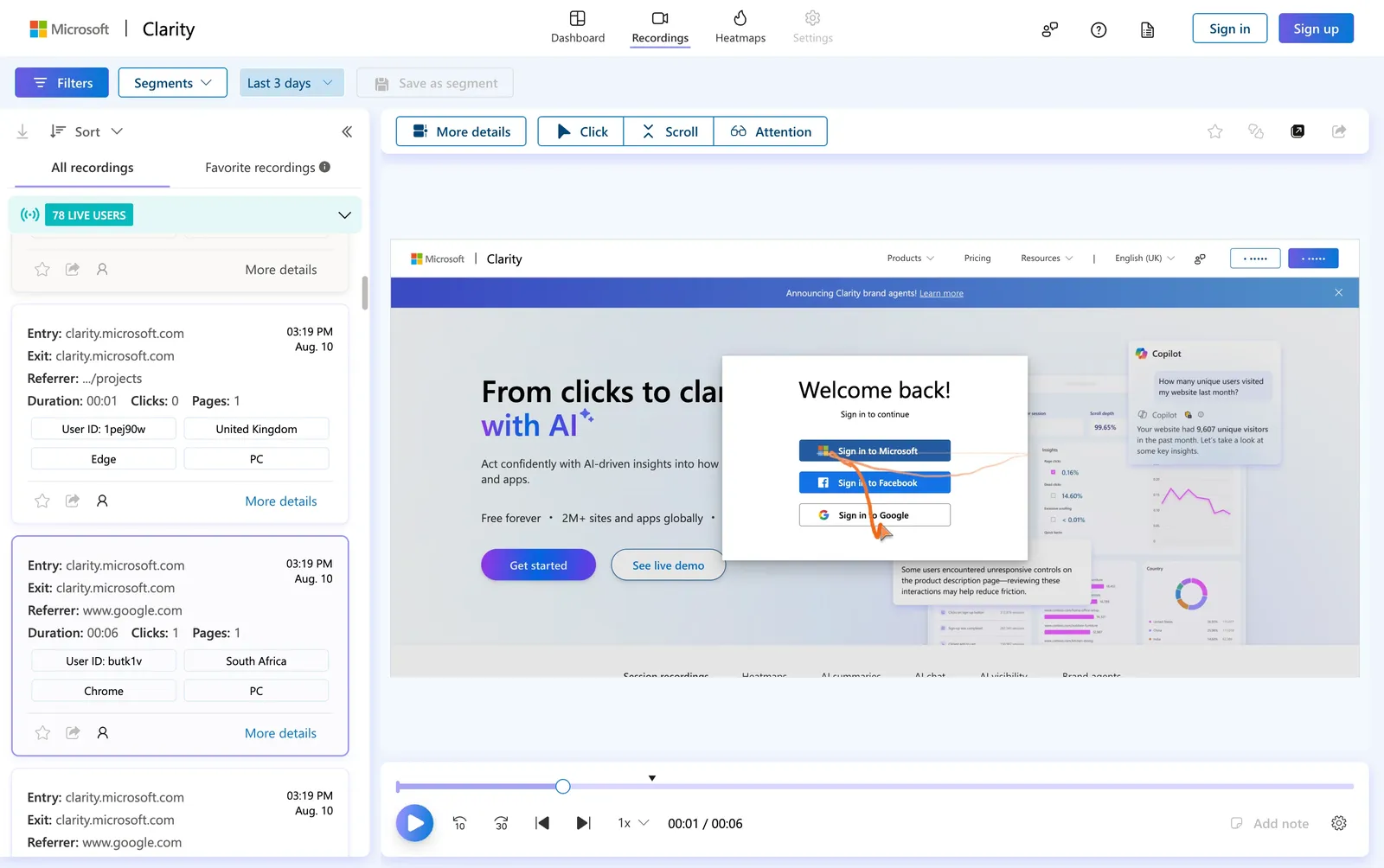Favorite the South Africa recording with star
The width and height of the screenshot is (1384, 868).
42,732
